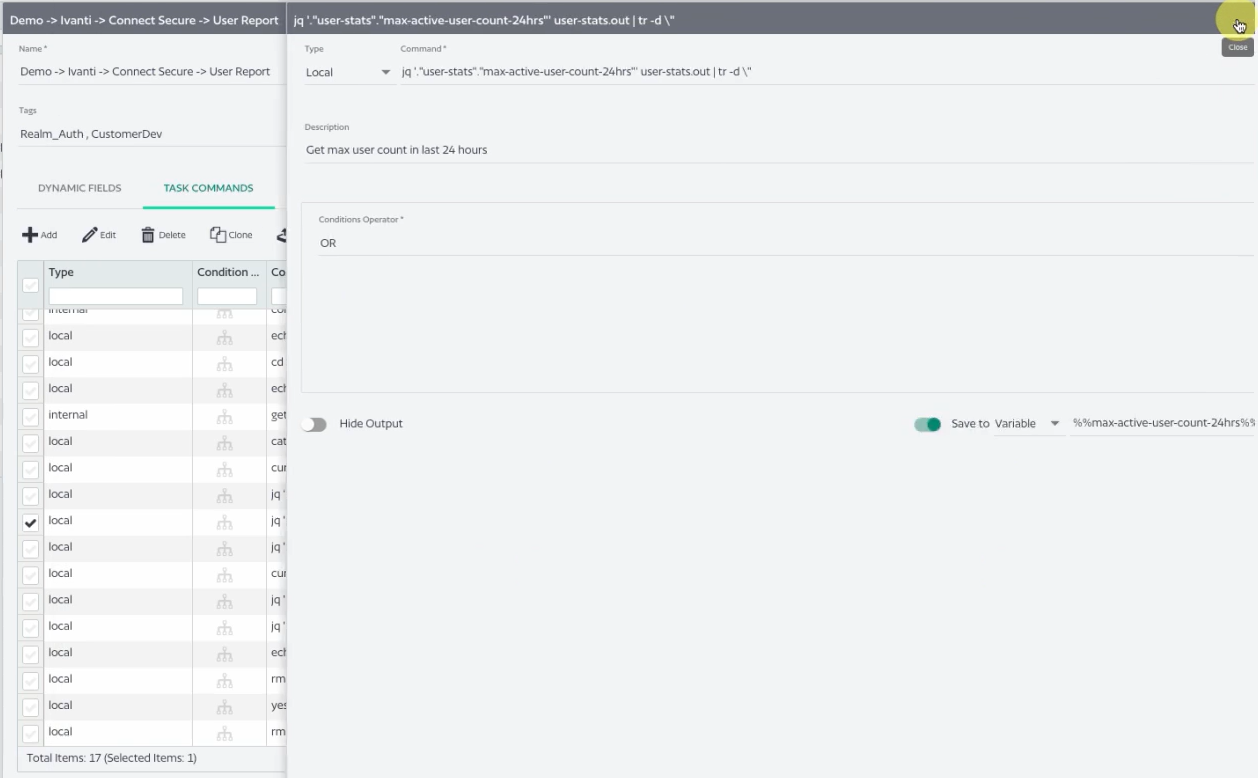Sort by the Condition column header
1258x778 pixels.
coord(227,272)
